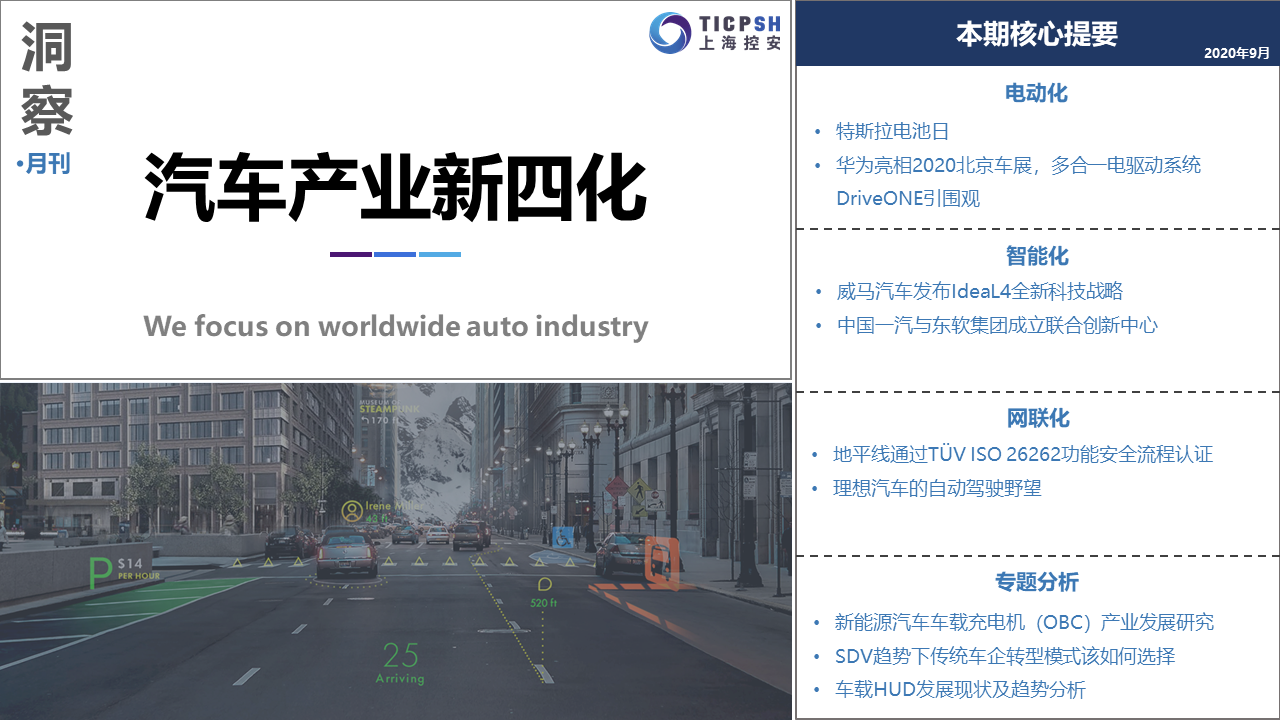Screen dimensions: 1280x720
Task: Select the 智能化 section heading
Action: 1036,255
